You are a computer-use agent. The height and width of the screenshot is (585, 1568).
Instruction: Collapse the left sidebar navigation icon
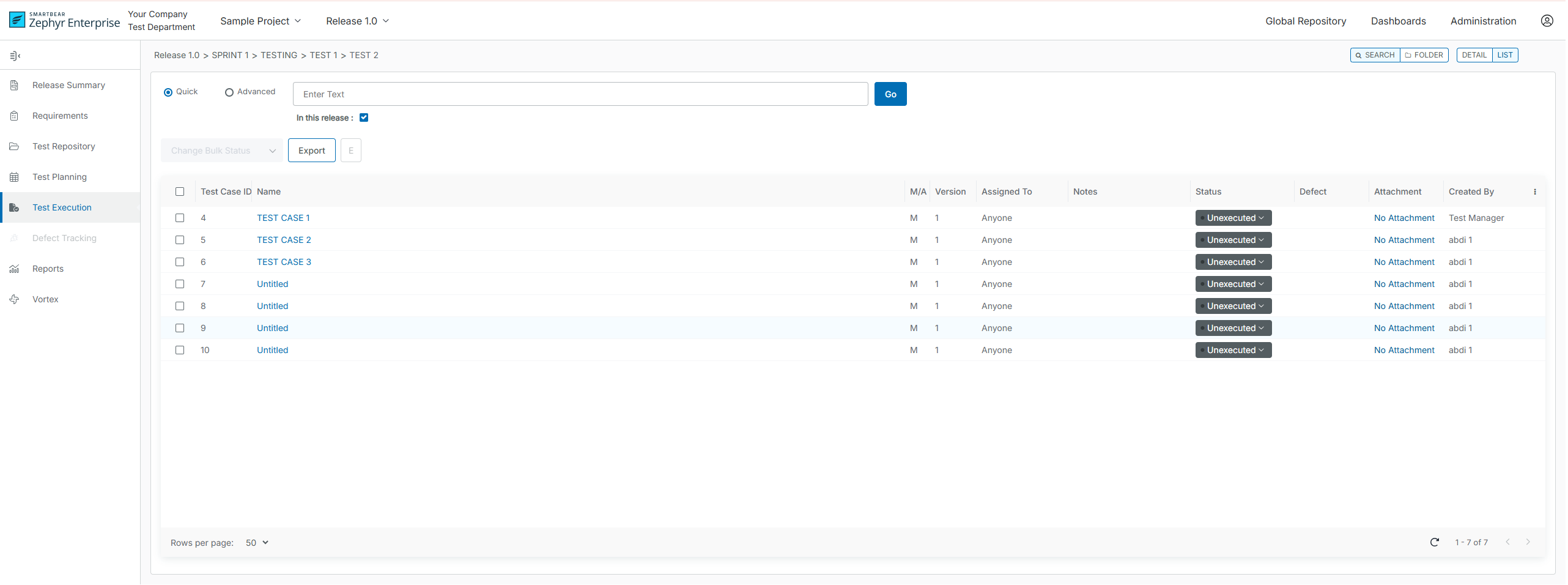pos(15,56)
